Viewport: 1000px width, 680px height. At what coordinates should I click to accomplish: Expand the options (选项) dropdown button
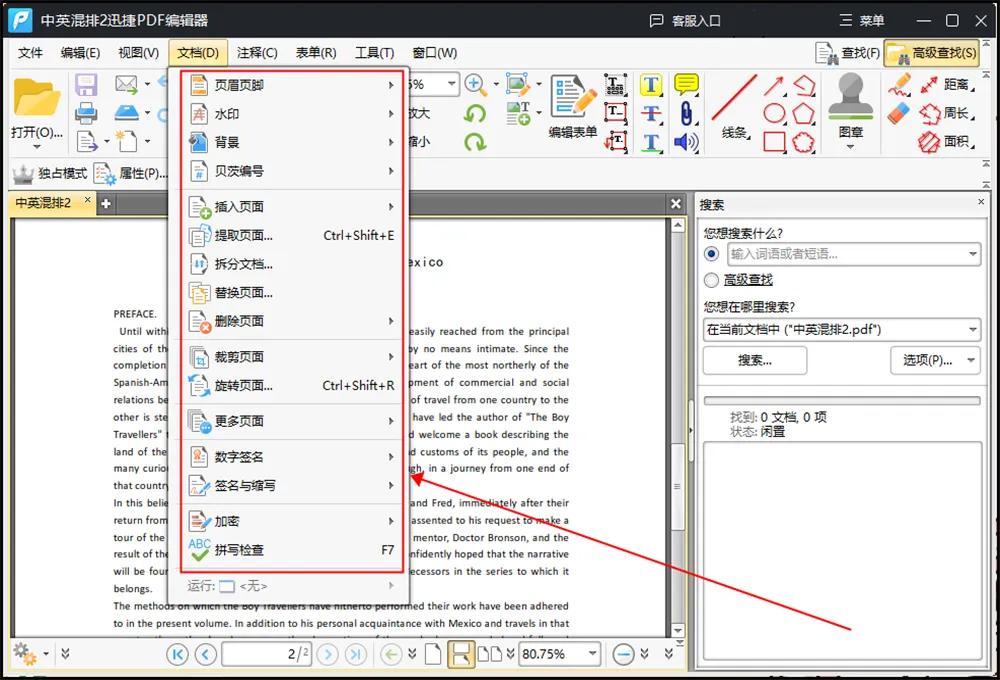tap(934, 360)
